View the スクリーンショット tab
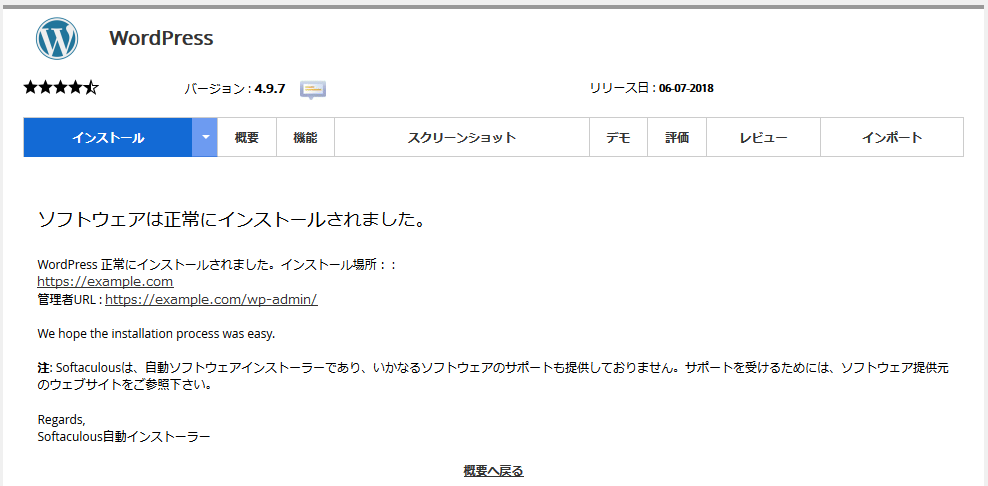Image resolution: width=988 pixels, height=486 pixels. tap(462, 138)
